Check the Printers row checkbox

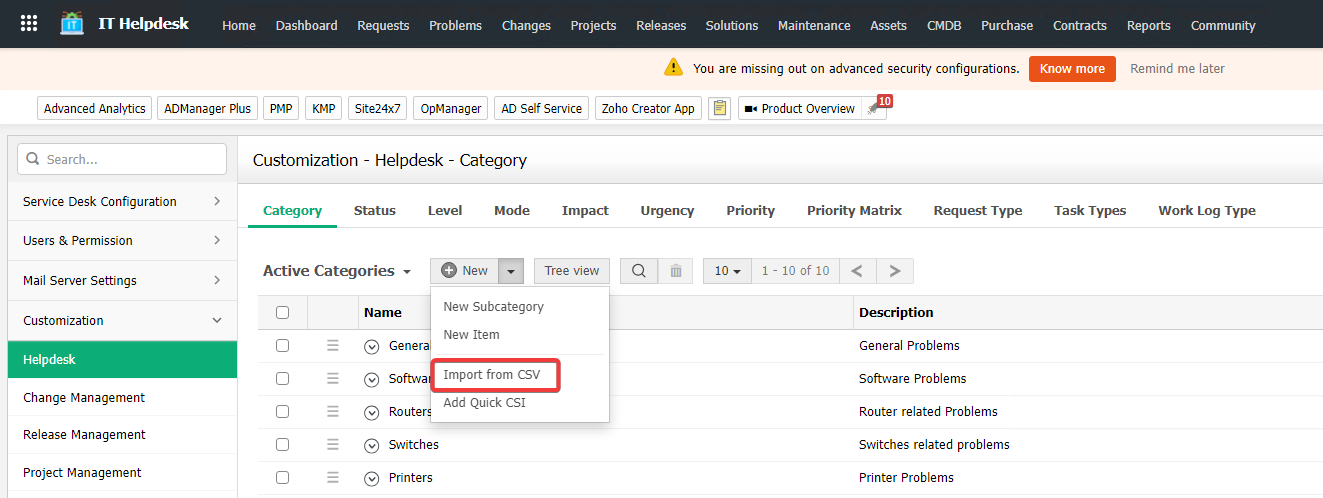coord(282,477)
